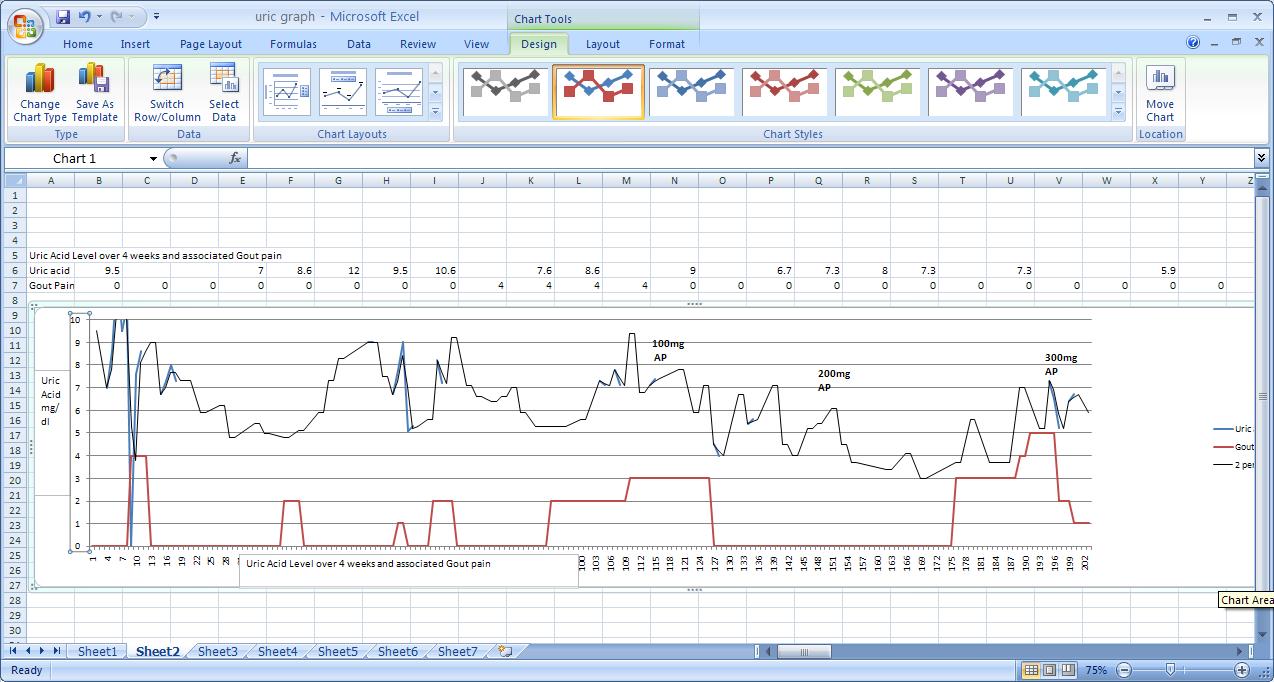This screenshot has height=682, width=1274.
Task: Open the Name Box dropdown
Action: [x=153, y=158]
